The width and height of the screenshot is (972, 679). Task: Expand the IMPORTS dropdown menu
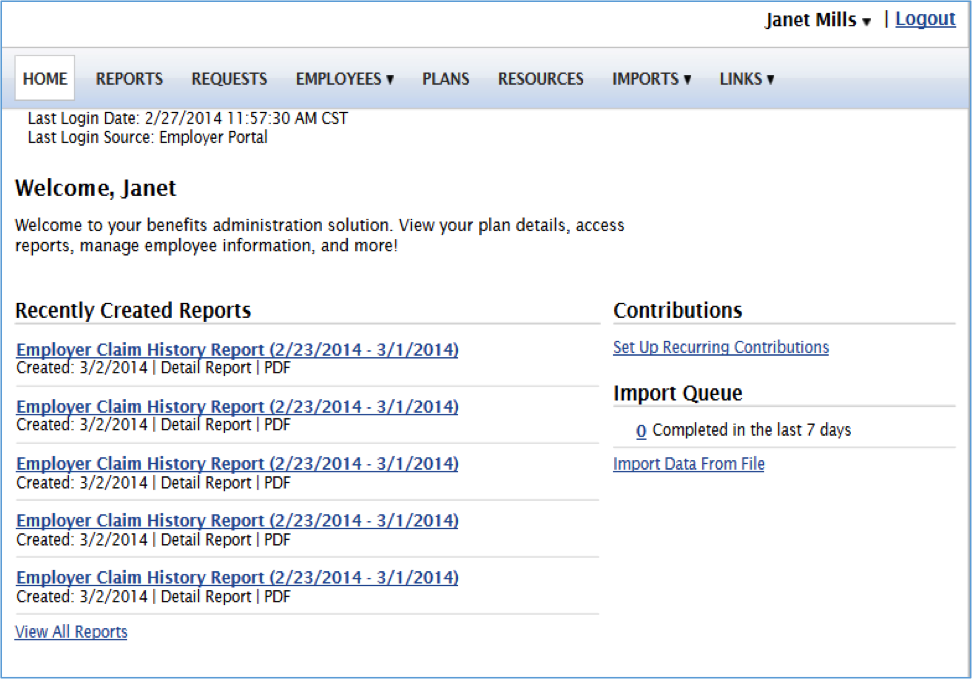pyautogui.click(x=652, y=79)
